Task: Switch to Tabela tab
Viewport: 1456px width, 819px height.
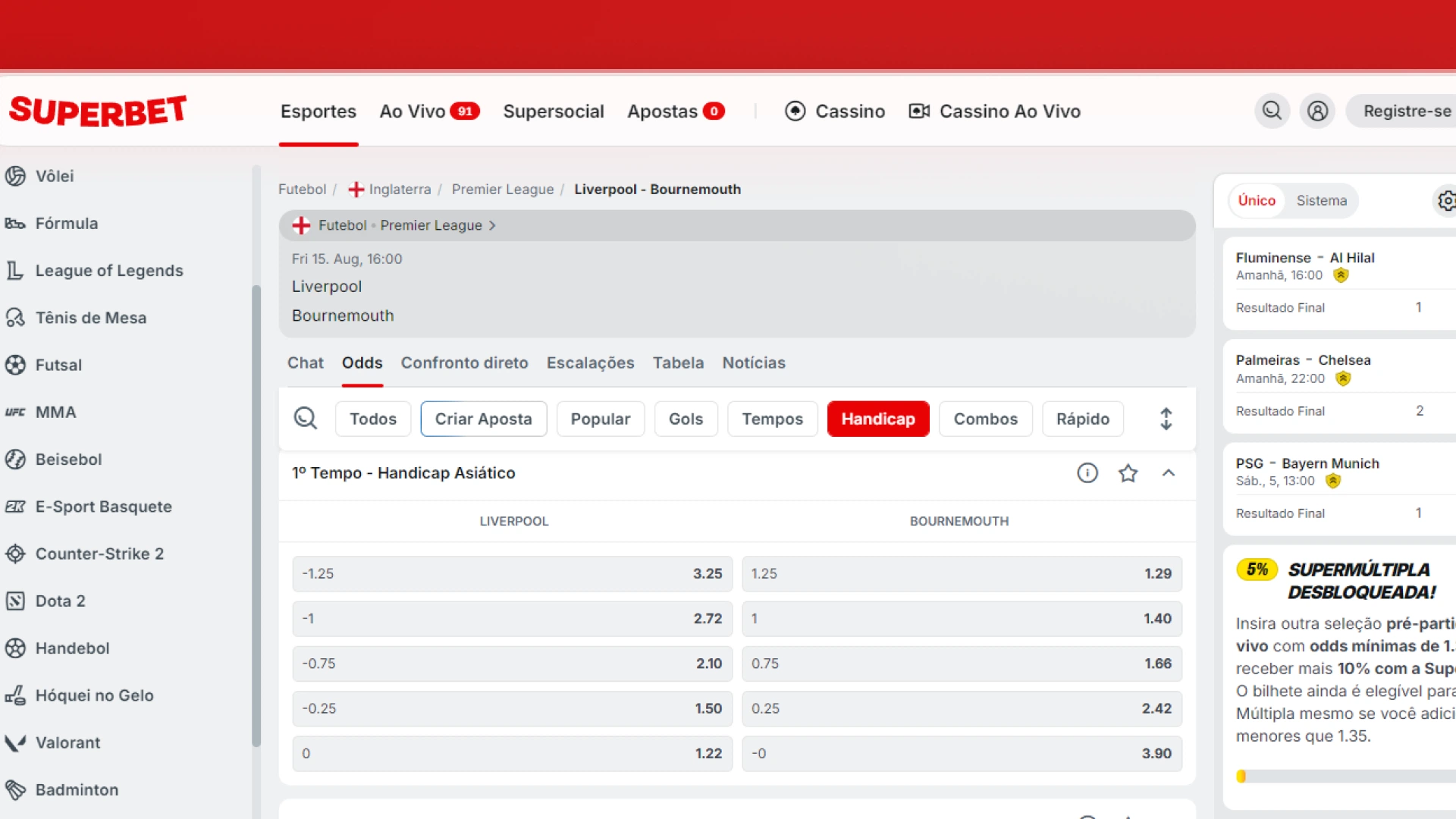Action: click(678, 363)
